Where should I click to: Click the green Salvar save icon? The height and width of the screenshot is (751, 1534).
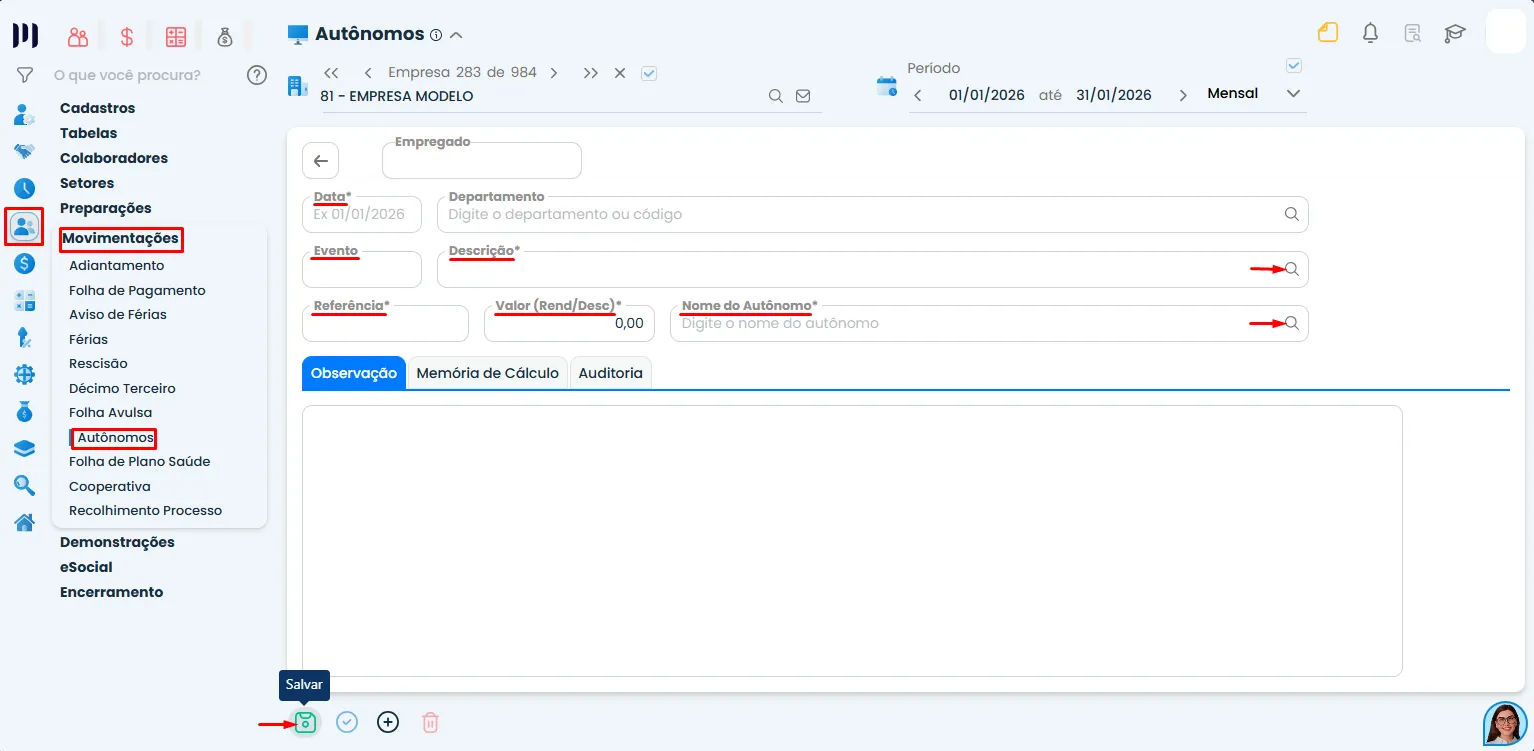305,722
